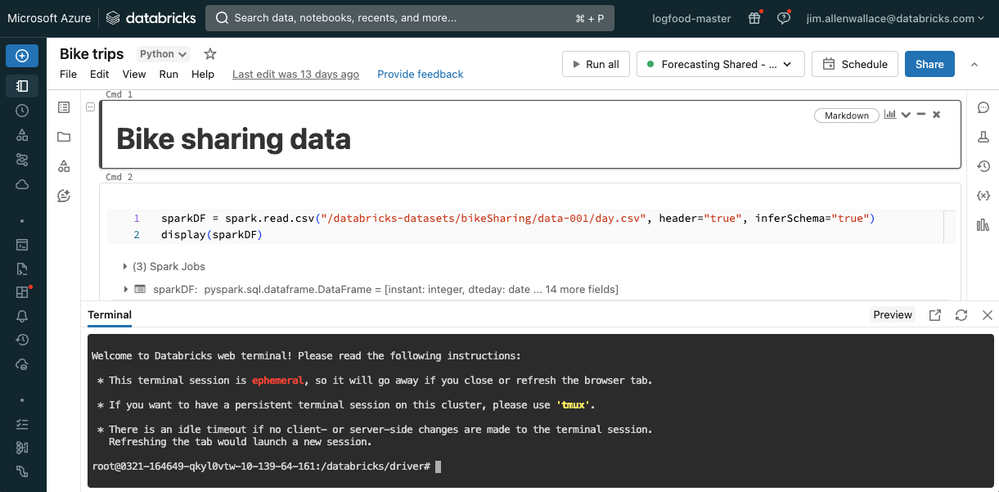Open the Run menu
Viewport: 999px width, 492px height.
pos(168,74)
